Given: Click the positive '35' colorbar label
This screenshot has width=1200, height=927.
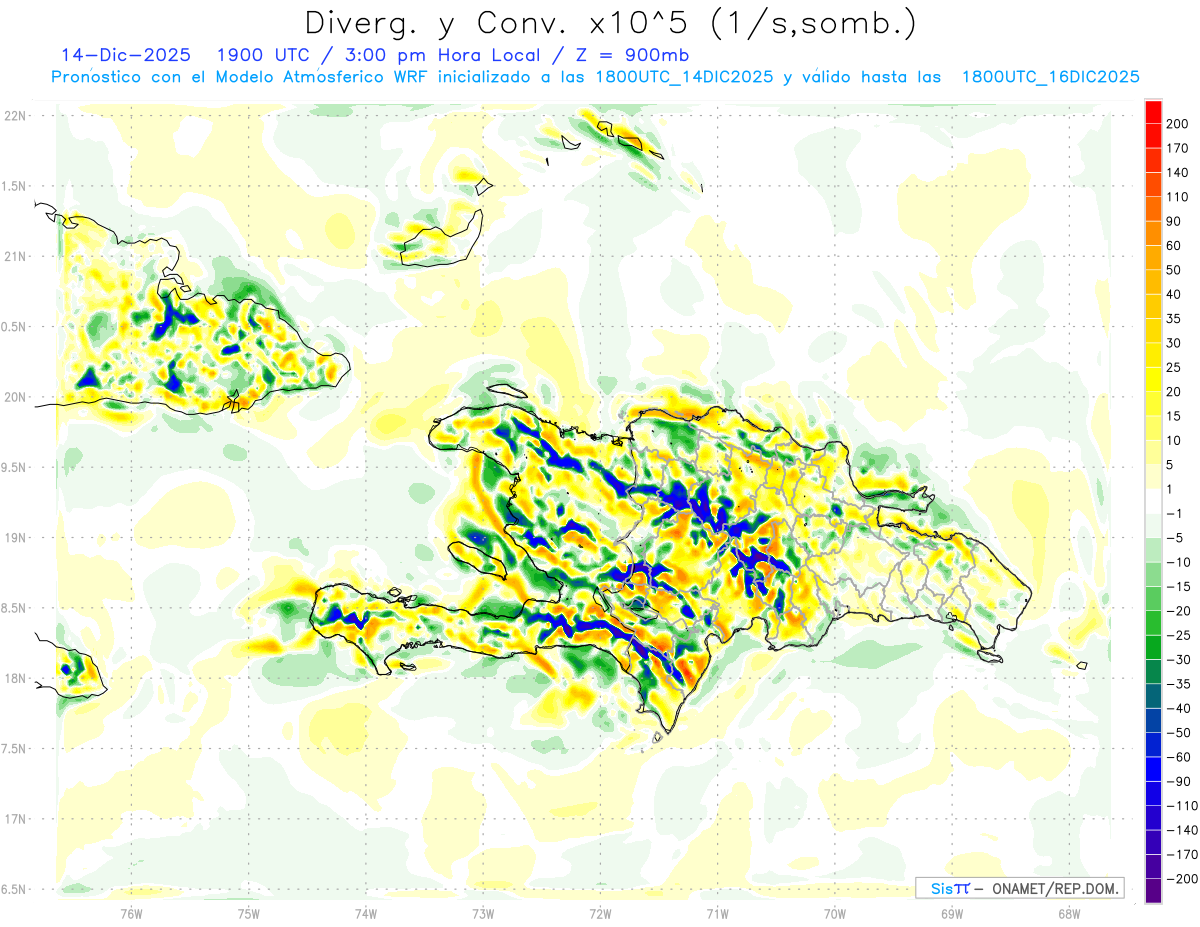Looking at the screenshot, I should (x=1175, y=318).
